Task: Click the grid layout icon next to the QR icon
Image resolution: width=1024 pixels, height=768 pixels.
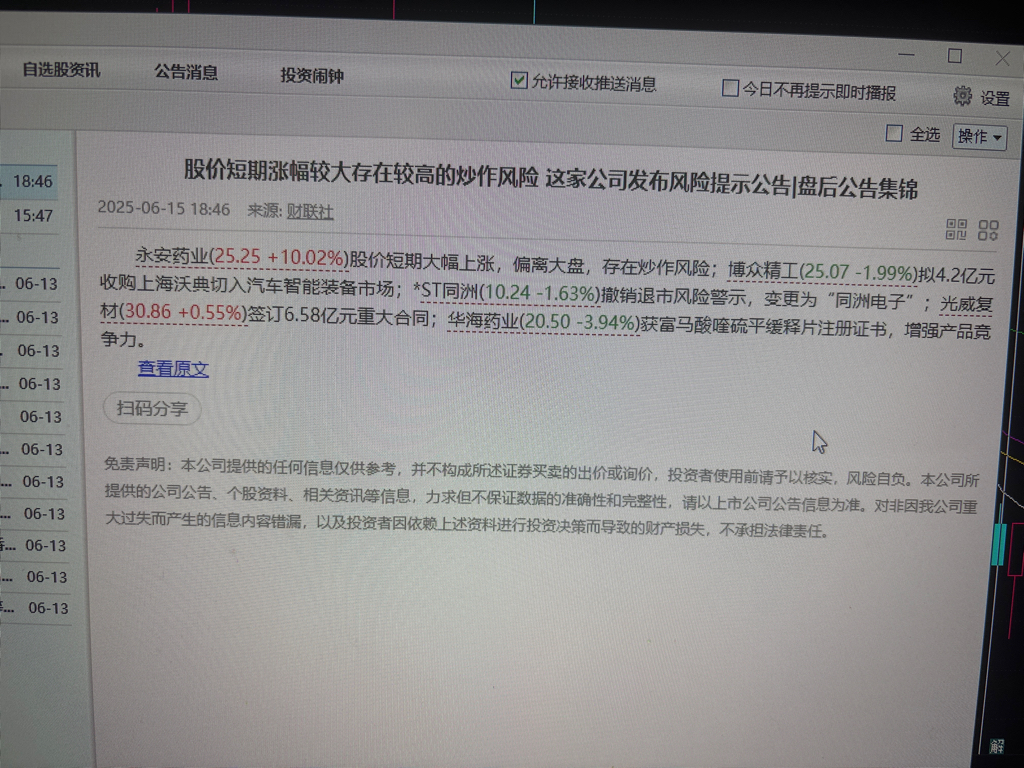Action: pyautogui.click(x=988, y=230)
